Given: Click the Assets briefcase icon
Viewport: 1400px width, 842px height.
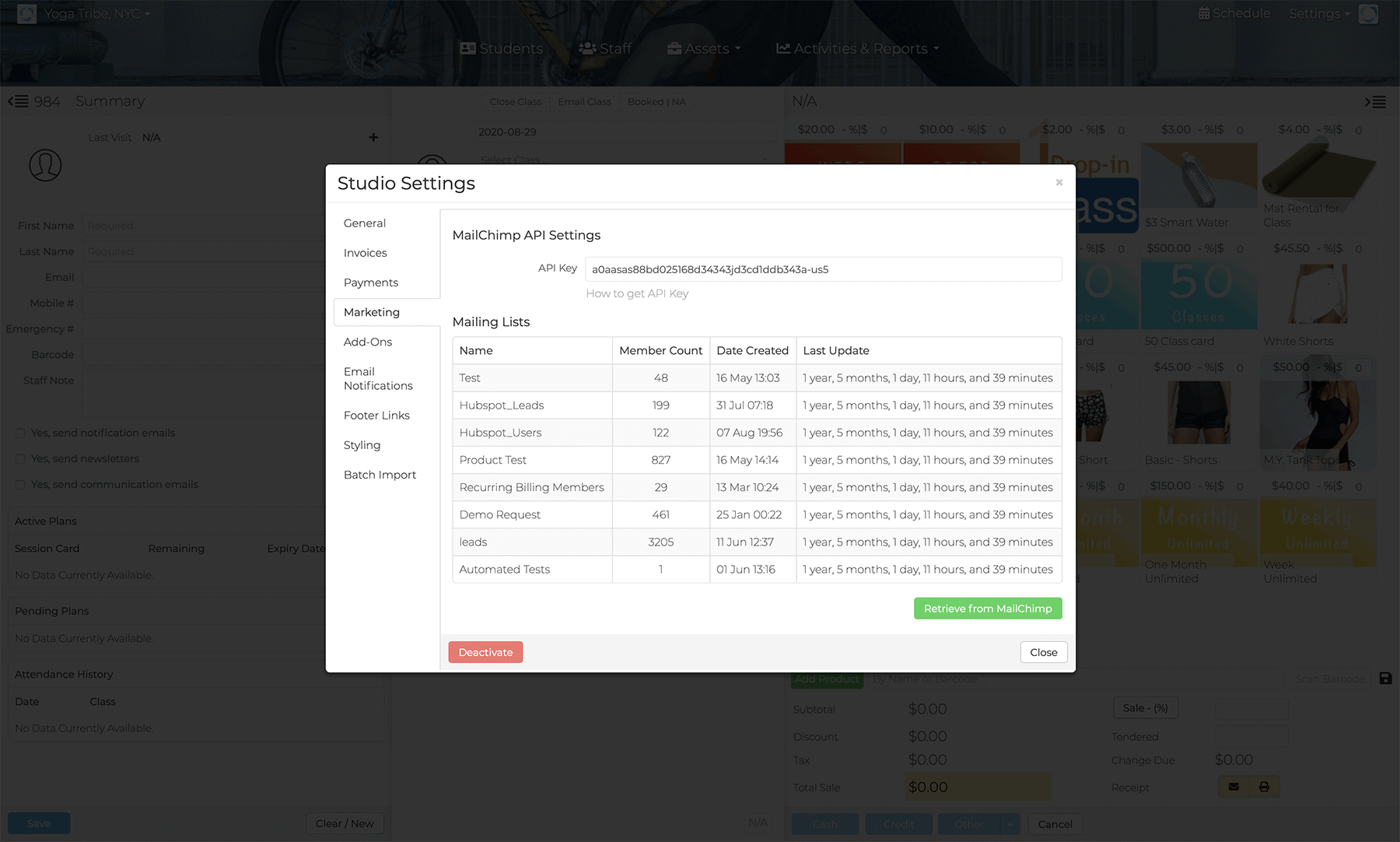Looking at the screenshot, I should (x=674, y=48).
